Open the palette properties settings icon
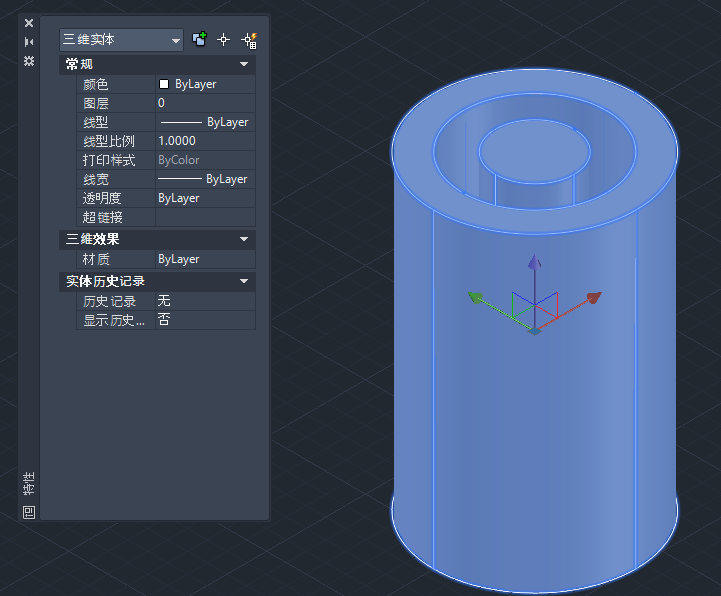 coord(29,61)
